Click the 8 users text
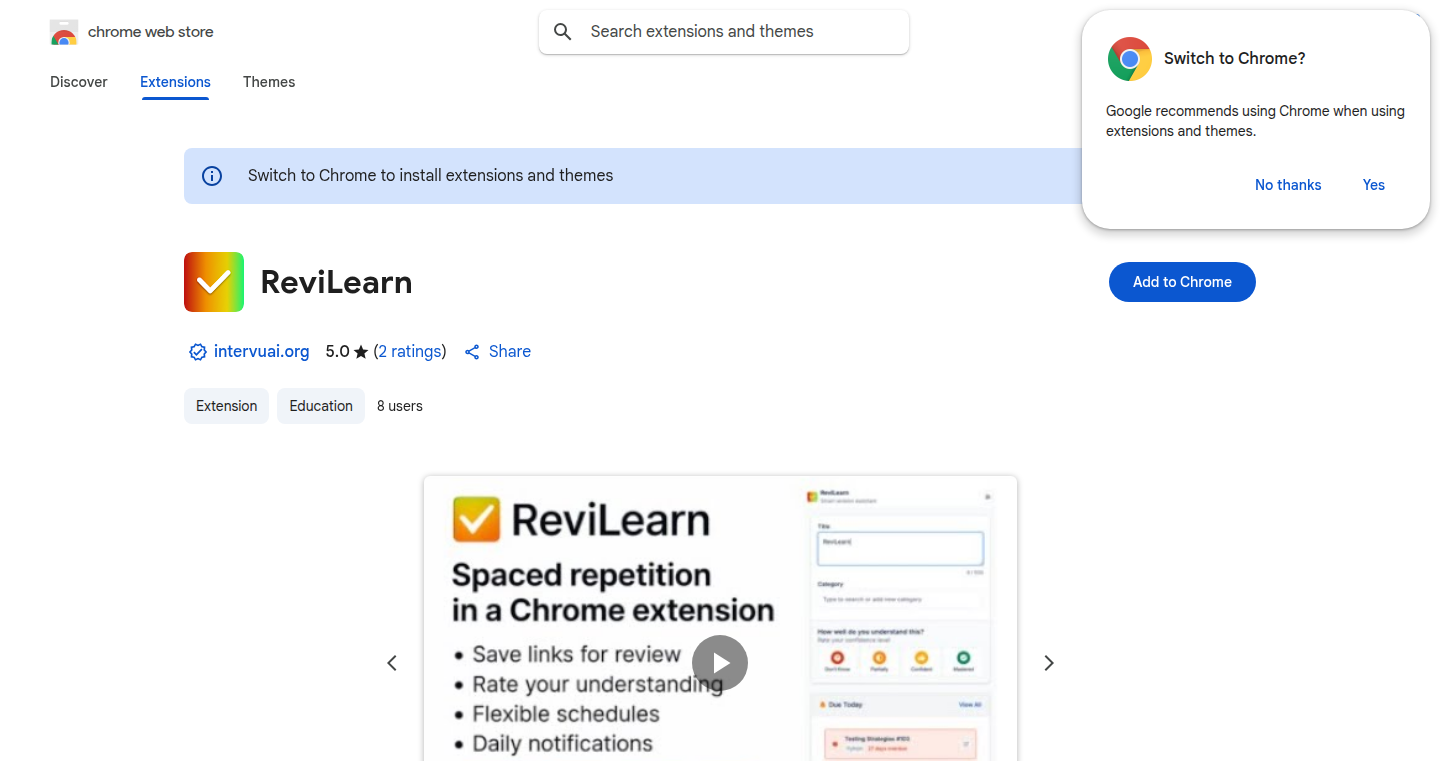 pyautogui.click(x=400, y=406)
